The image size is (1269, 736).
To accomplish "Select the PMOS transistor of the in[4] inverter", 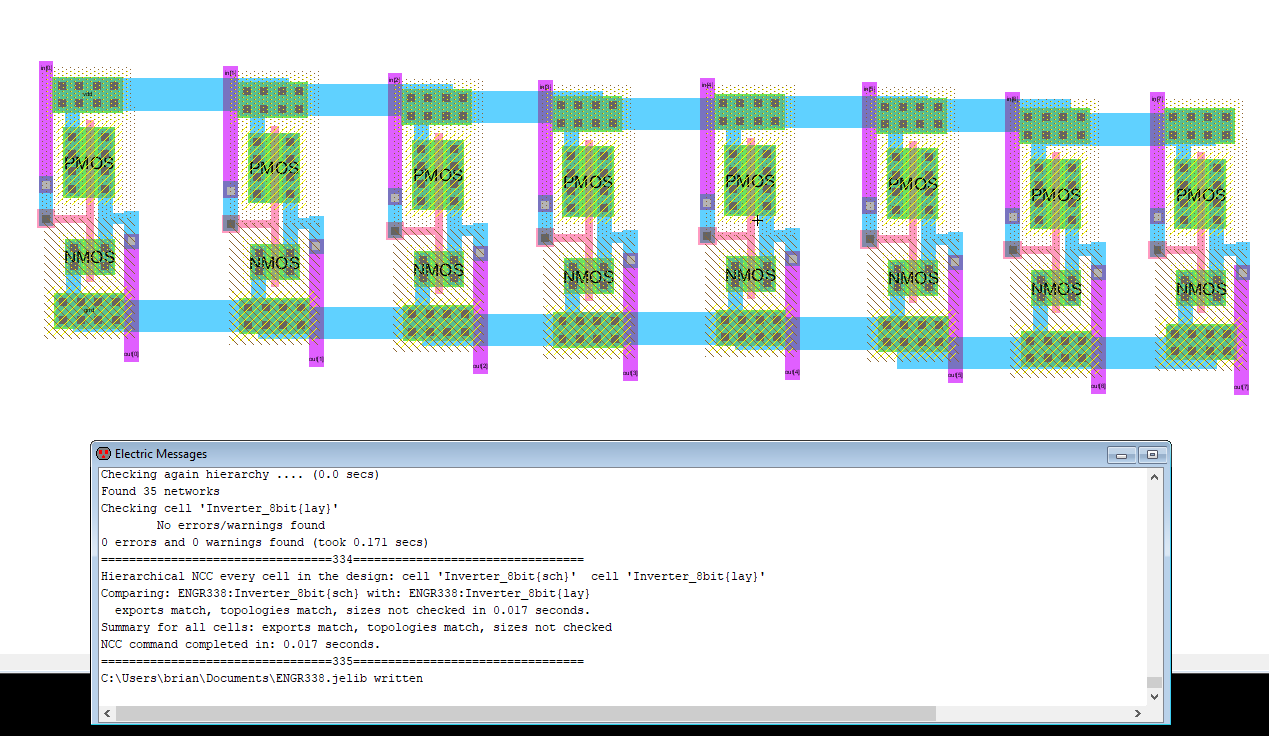I will tap(749, 181).
